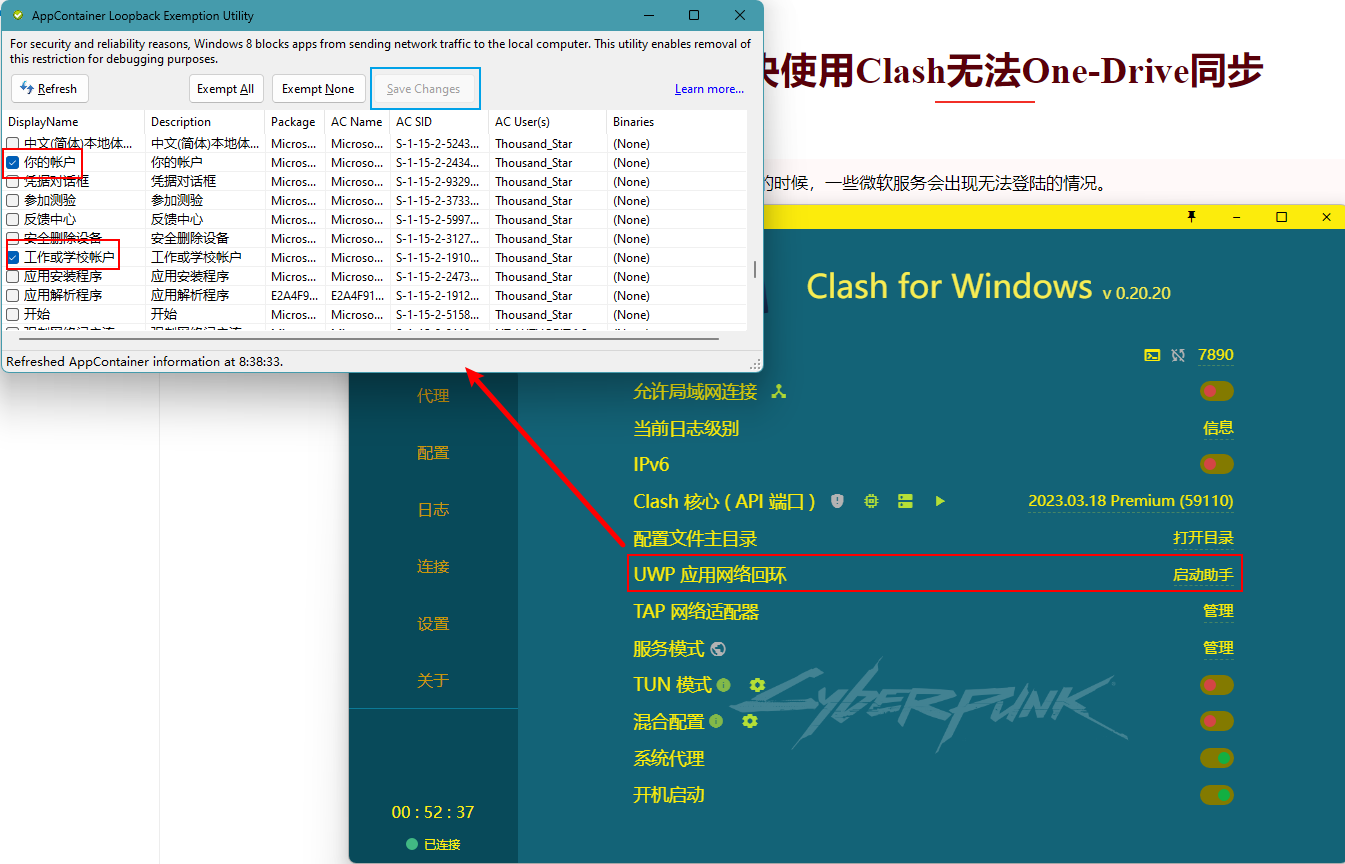Open the 日志 tab in Clash sidebar
The image size is (1345, 864).
tap(433, 510)
